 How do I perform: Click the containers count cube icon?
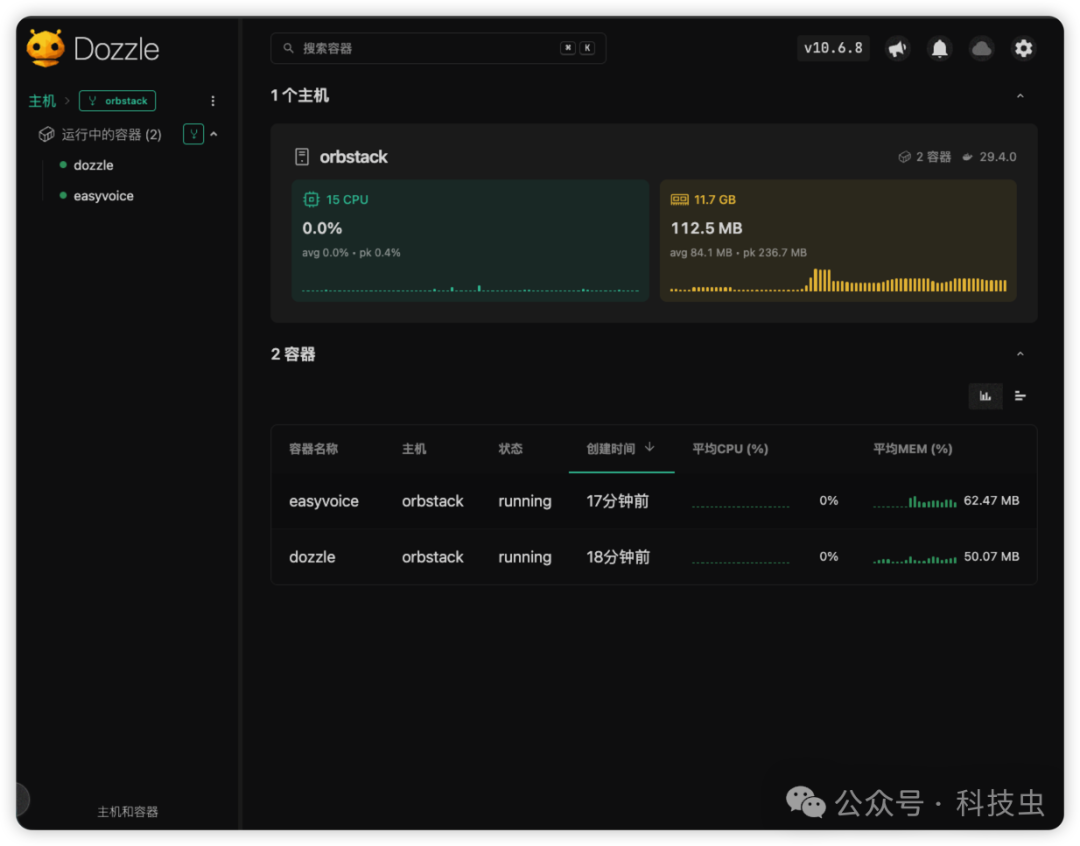[x=904, y=157]
